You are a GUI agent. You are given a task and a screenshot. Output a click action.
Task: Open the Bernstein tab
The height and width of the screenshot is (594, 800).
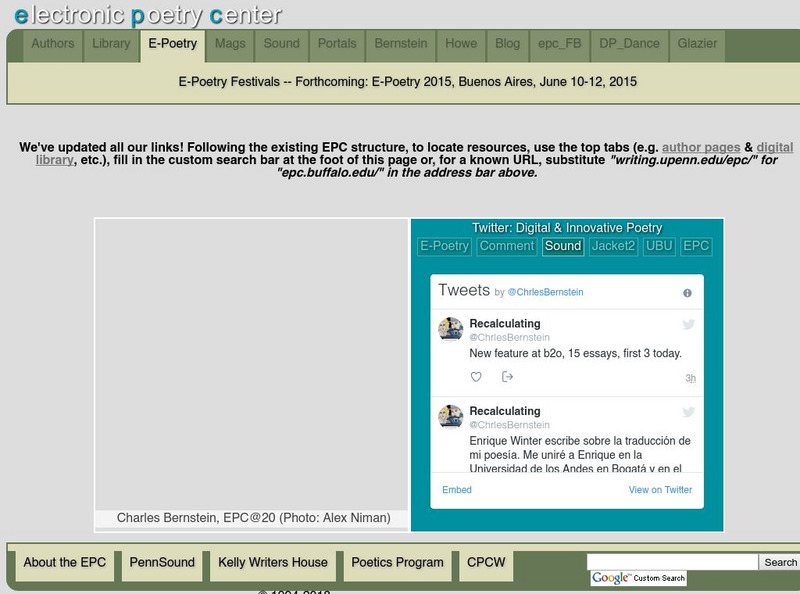tap(401, 44)
